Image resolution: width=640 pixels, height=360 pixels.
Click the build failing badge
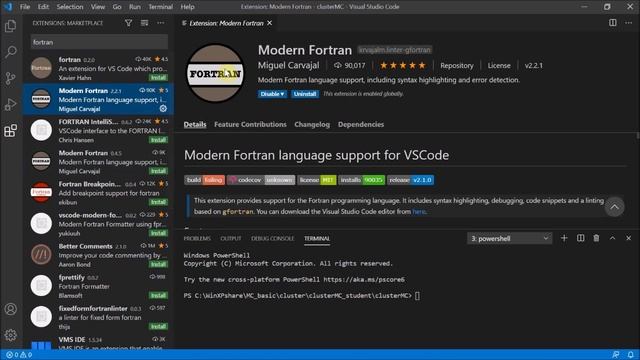coord(204,180)
